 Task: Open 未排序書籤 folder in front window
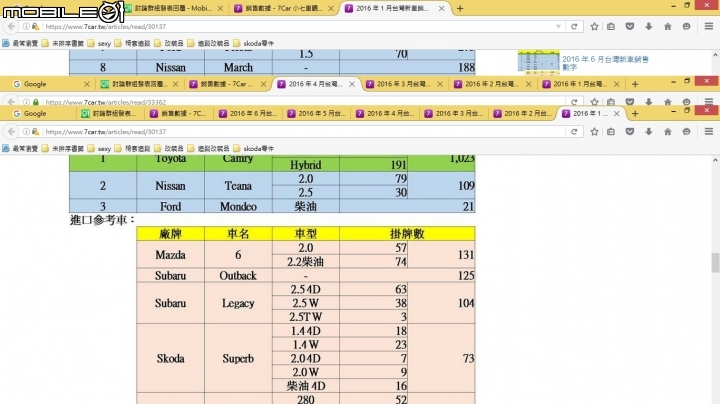pos(63,148)
